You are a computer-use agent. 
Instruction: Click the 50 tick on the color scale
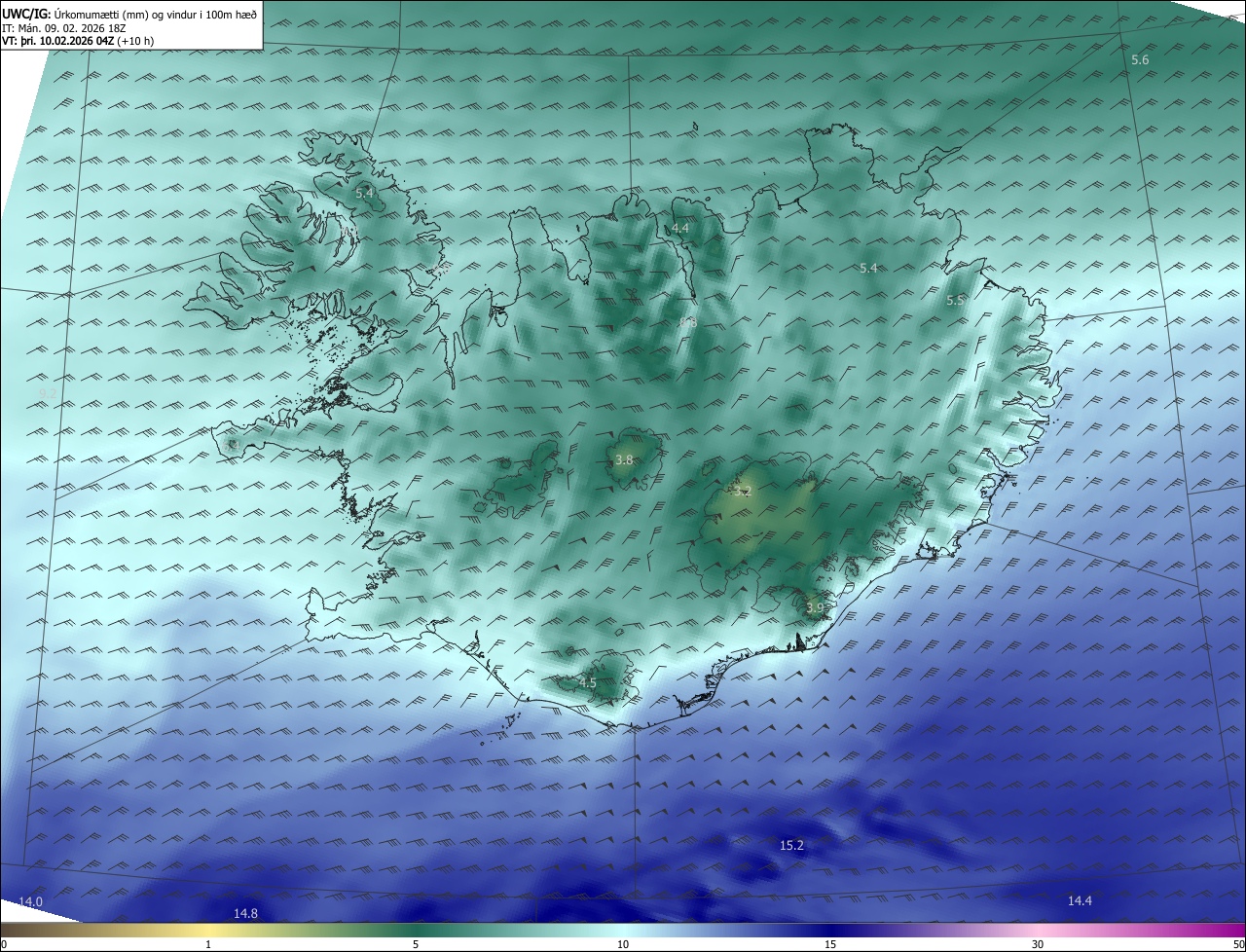(x=1238, y=944)
